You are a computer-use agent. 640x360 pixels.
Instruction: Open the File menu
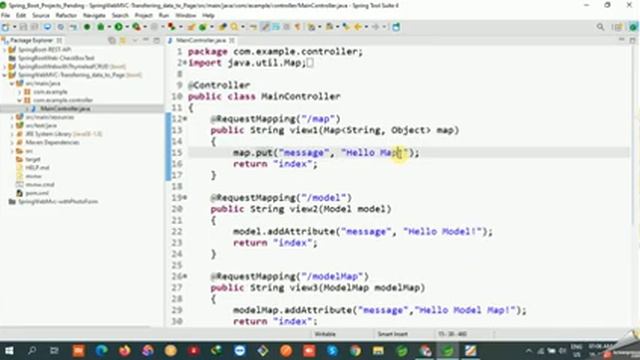pos(5,16)
